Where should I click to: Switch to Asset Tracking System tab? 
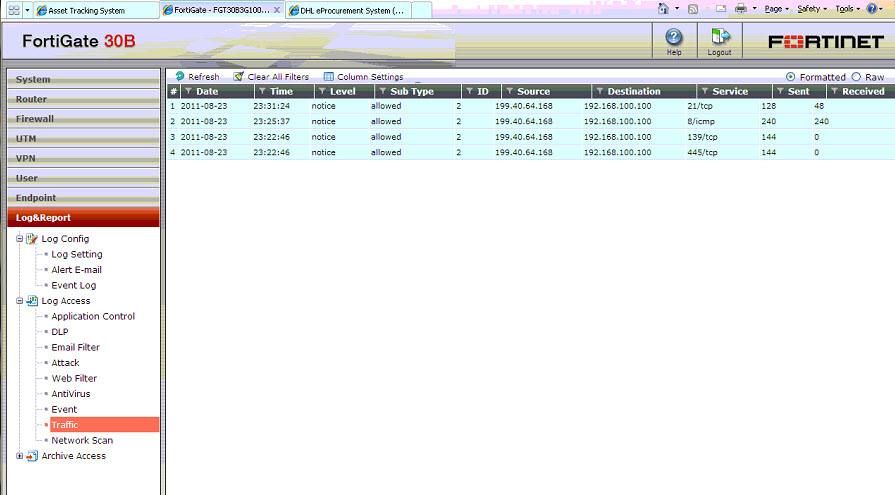pyautogui.click(x=96, y=10)
